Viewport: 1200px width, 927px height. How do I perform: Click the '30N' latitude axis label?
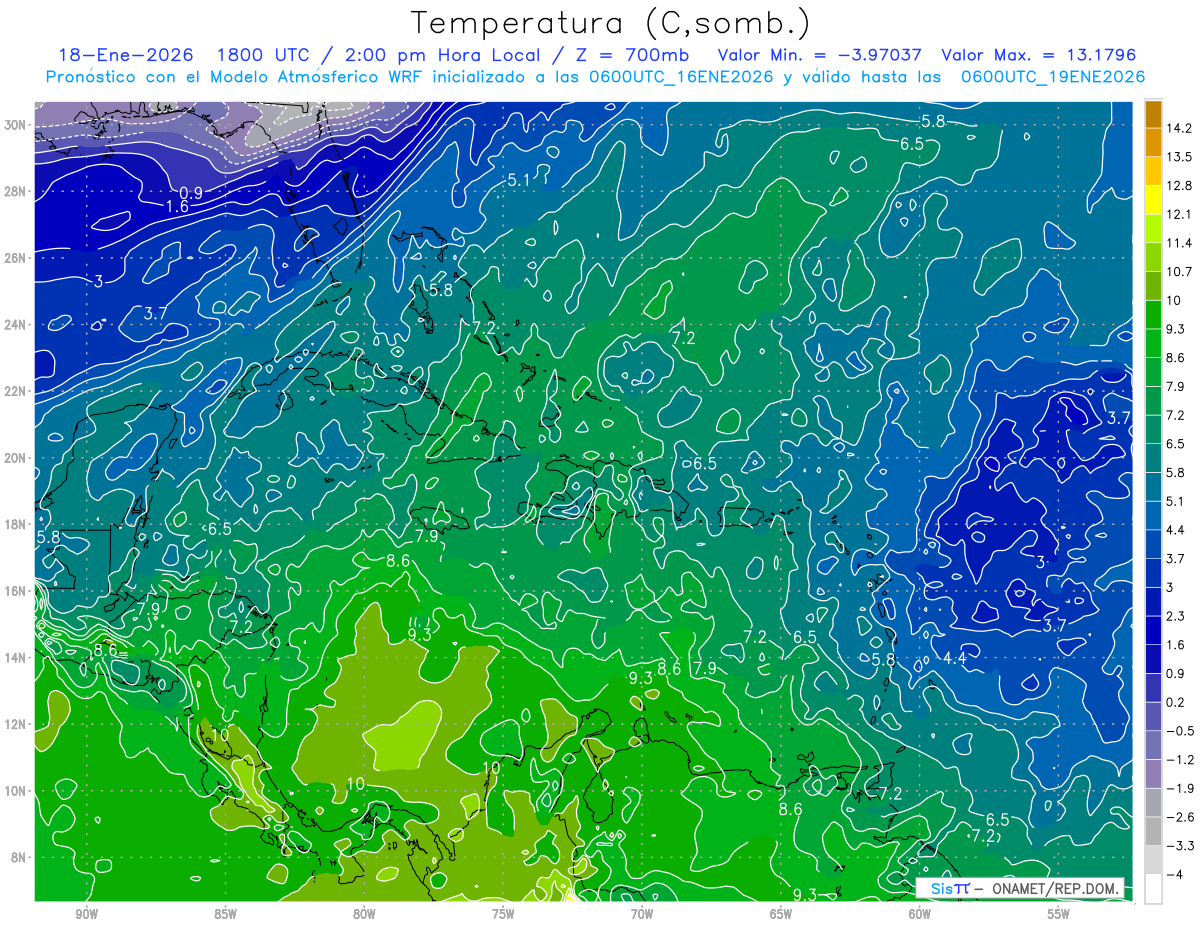coord(16,125)
